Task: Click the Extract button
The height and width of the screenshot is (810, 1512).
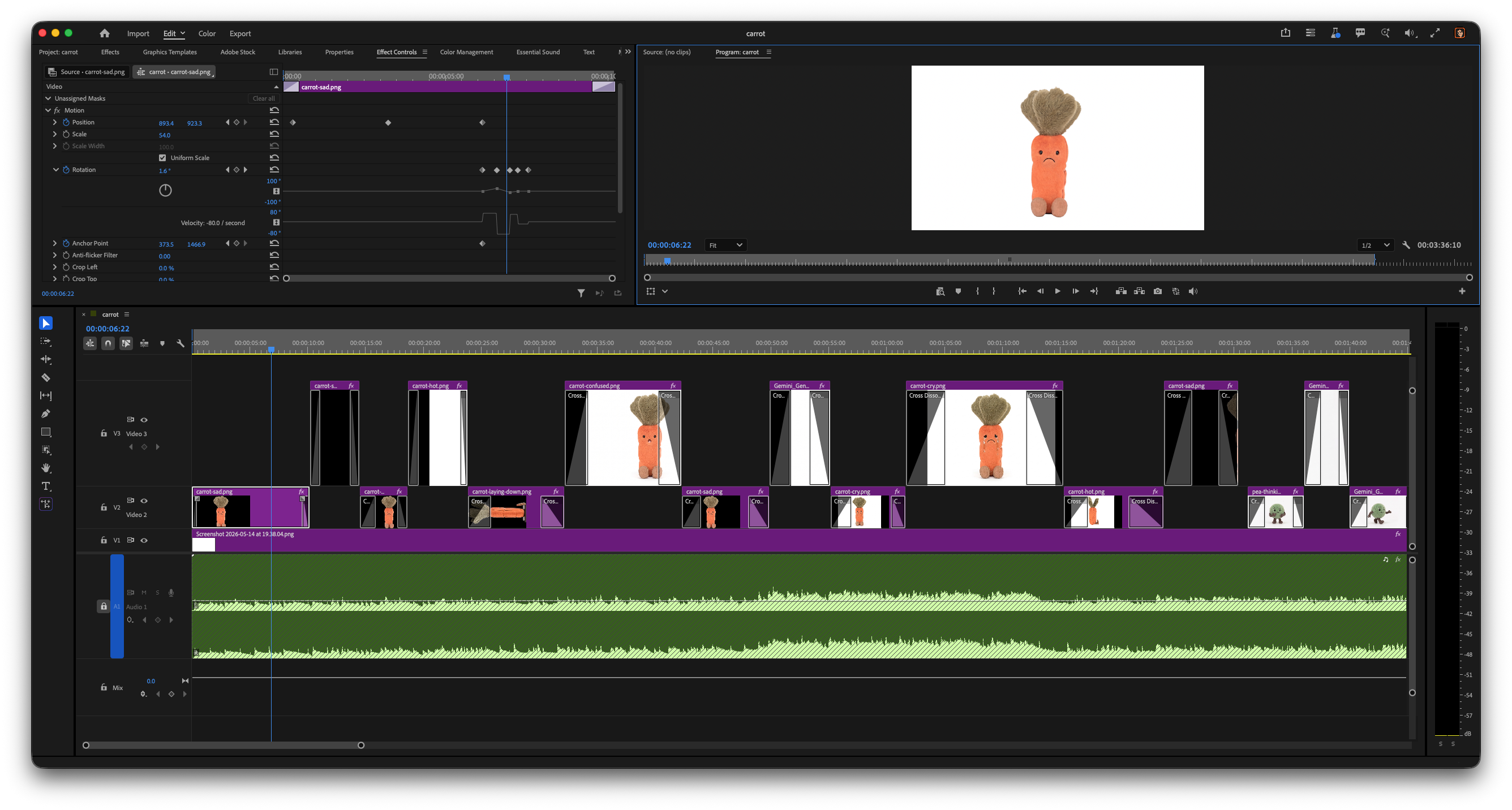Action: coord(1139,291)
